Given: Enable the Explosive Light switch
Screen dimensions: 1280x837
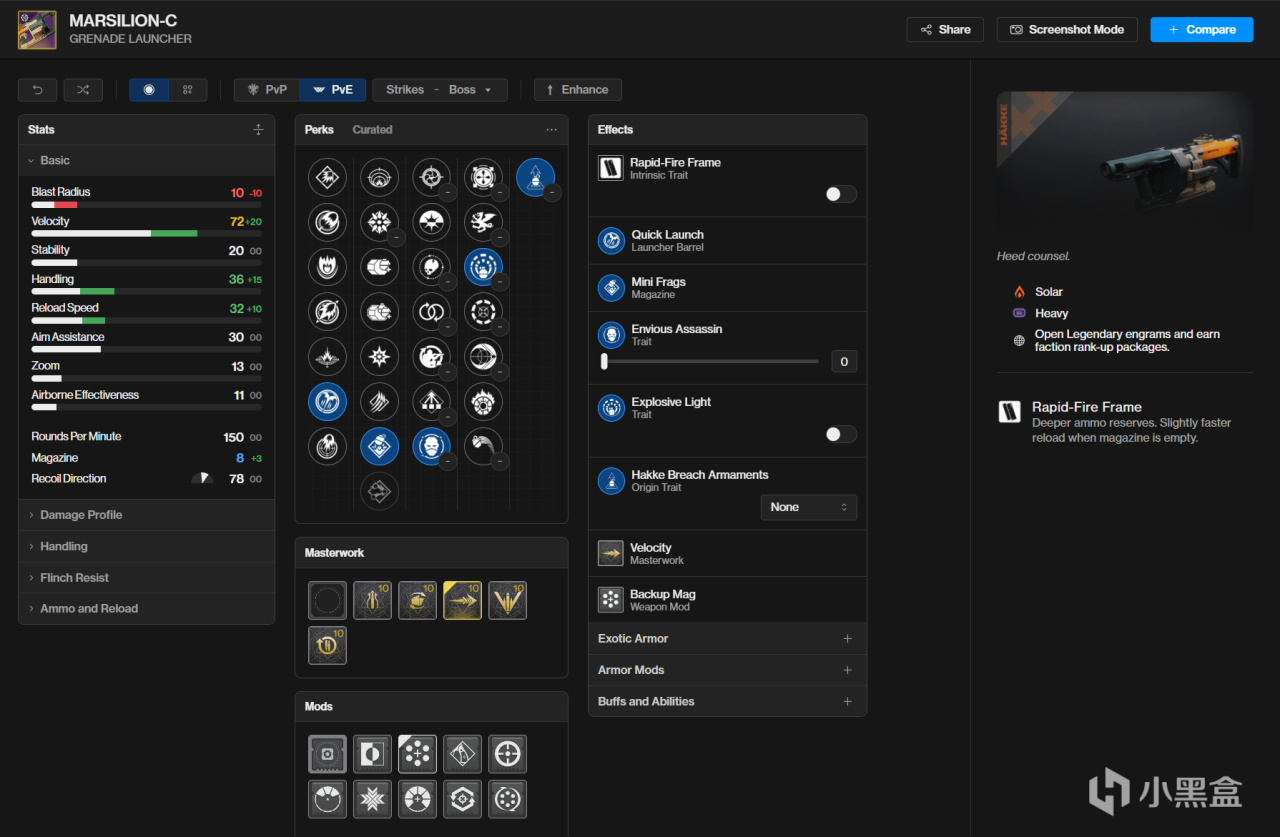Looking at the screenshot, I should (841, 434).
